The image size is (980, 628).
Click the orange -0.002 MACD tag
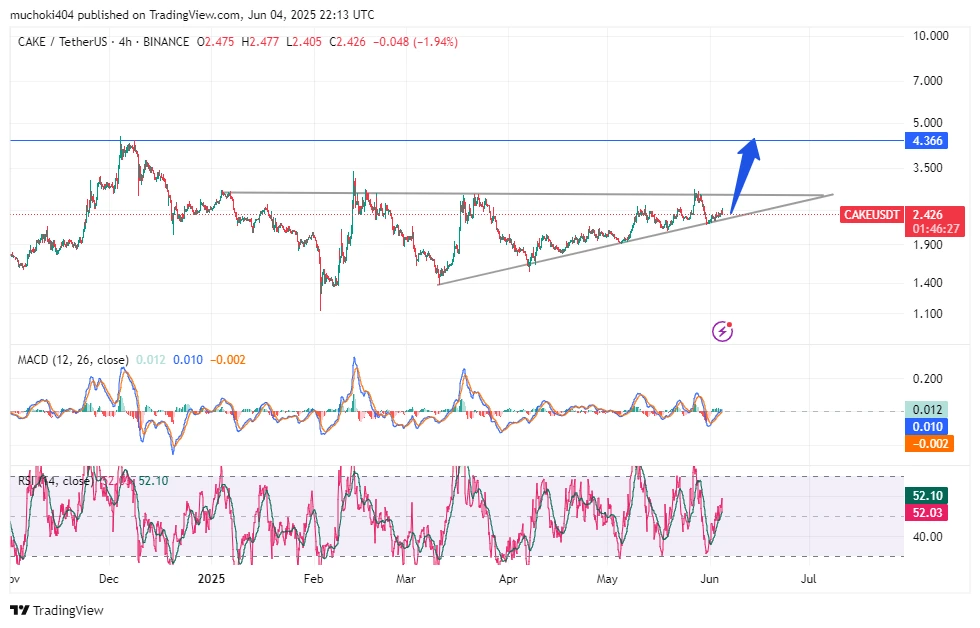(929, 444)
